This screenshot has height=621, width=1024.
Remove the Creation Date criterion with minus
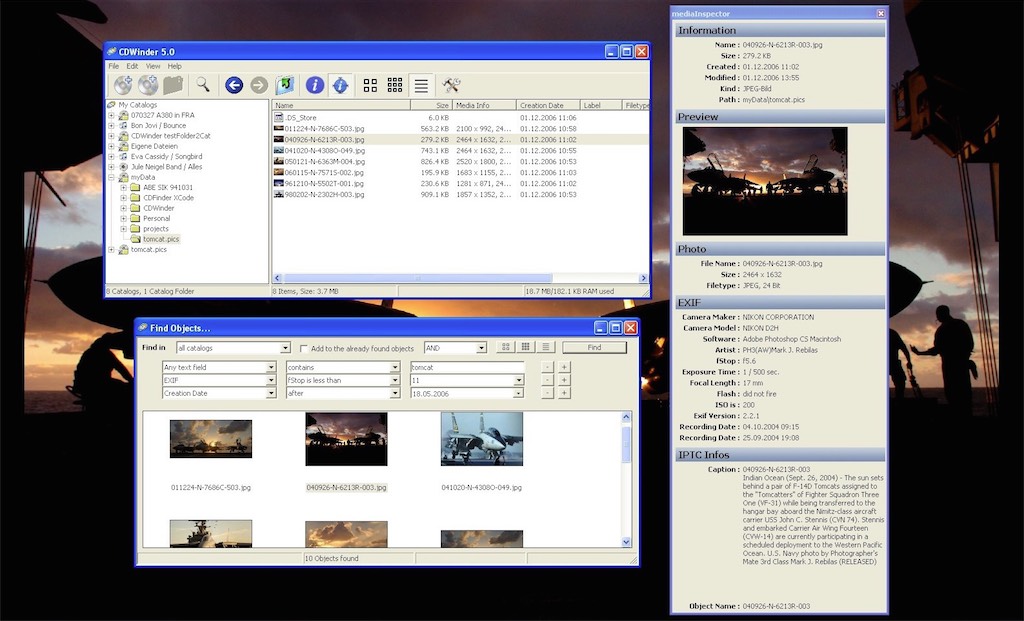pyautogui.click(x=546, y=394)
